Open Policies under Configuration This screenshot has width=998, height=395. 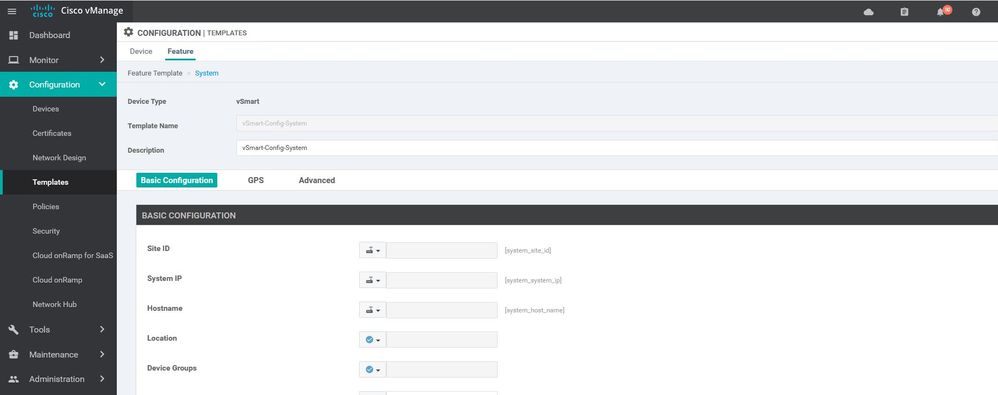tap(46, 207)
